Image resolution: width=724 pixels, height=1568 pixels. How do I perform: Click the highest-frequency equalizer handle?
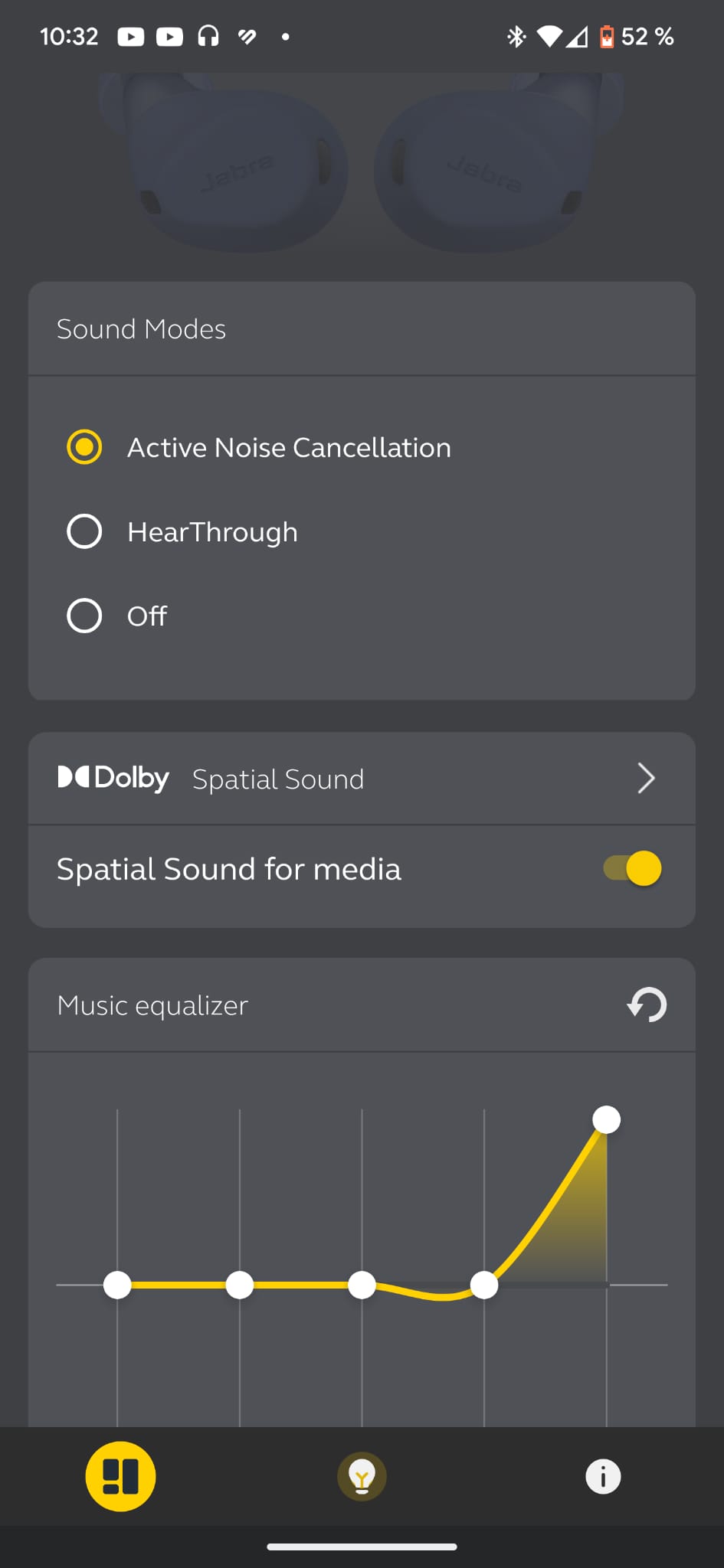tap(606, 1119)
